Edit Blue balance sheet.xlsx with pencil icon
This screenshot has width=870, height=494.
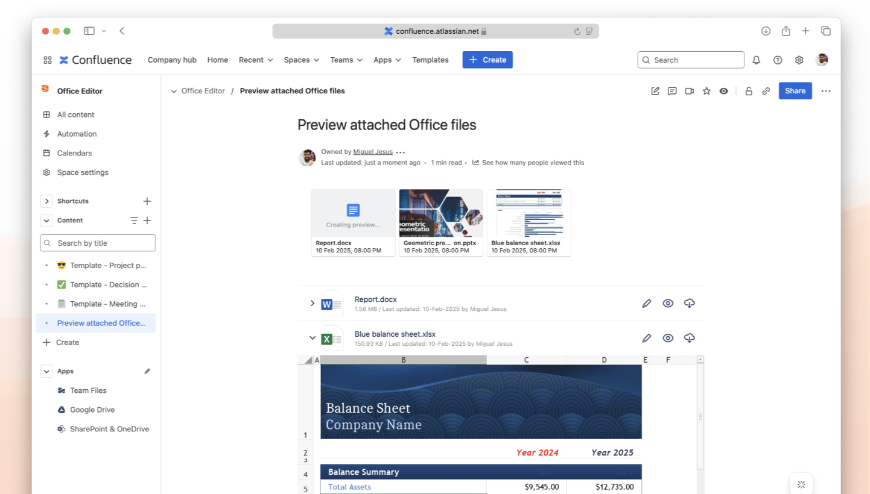click(646, 338)
